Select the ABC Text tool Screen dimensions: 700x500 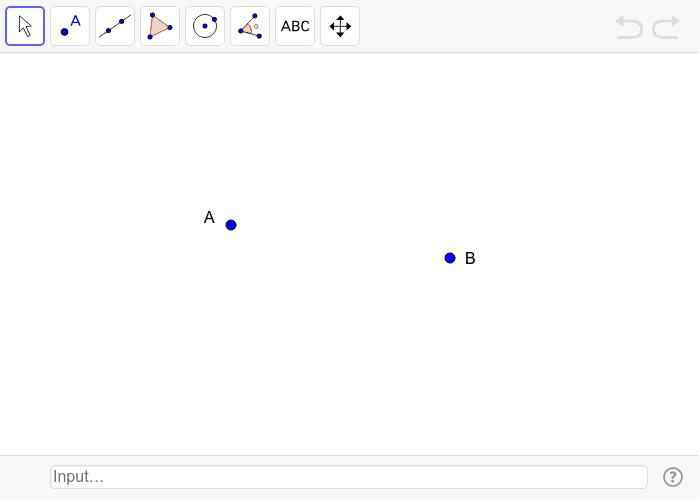pos(295,26)
